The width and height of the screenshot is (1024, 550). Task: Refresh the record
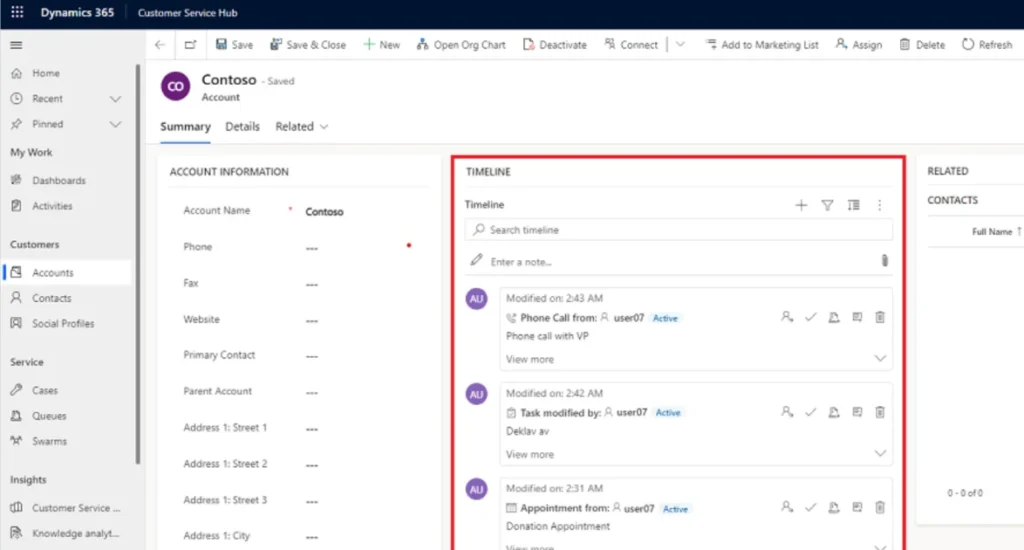(x=987, y=44)
